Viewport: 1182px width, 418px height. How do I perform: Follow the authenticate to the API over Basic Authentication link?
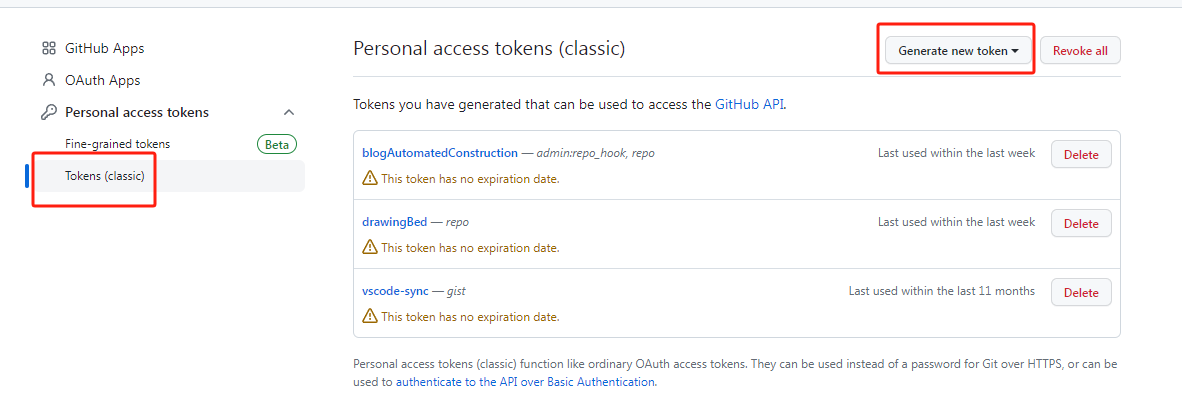(x=525, y=382)
